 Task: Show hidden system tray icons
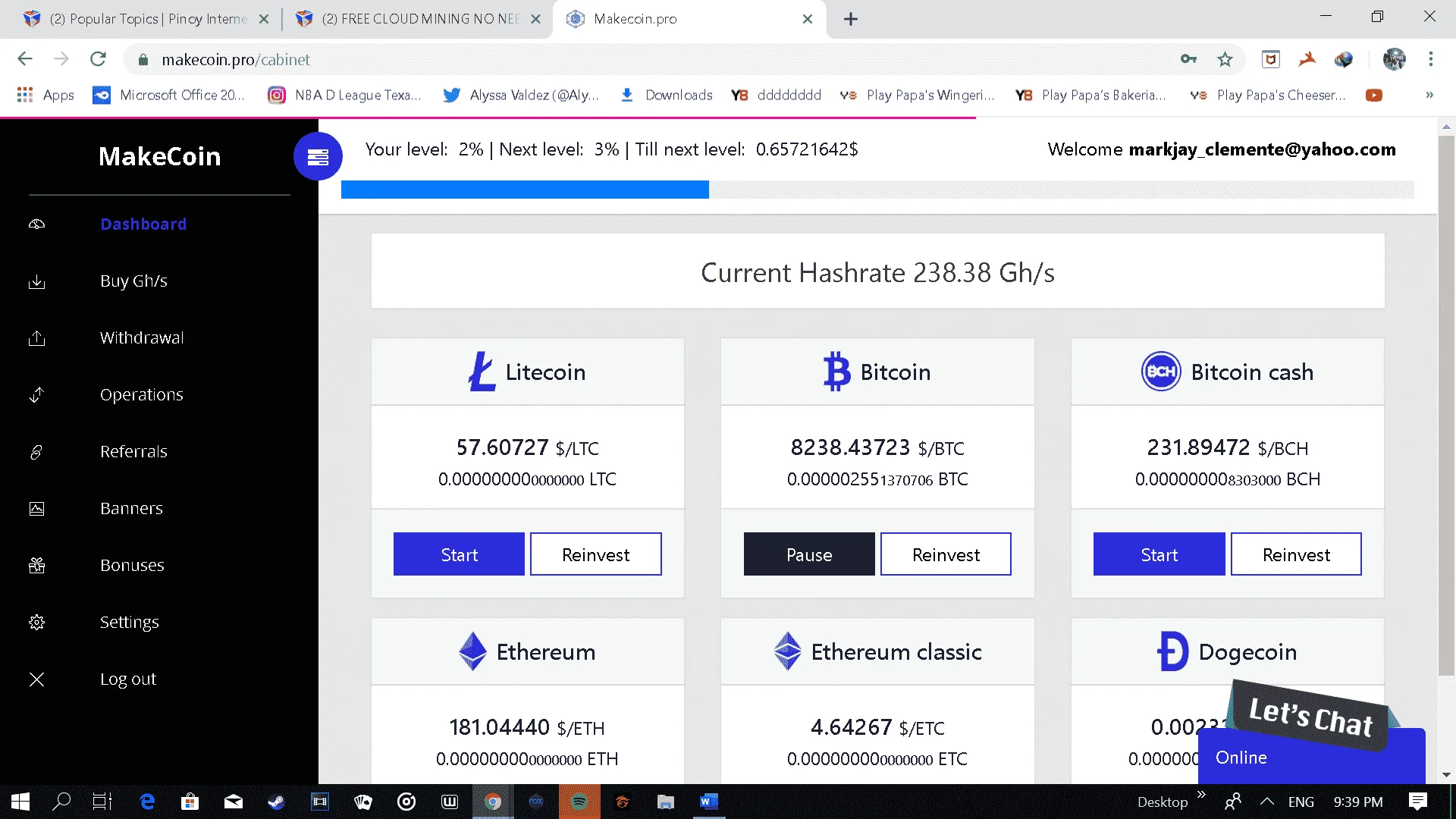[x=1266, y=802]
